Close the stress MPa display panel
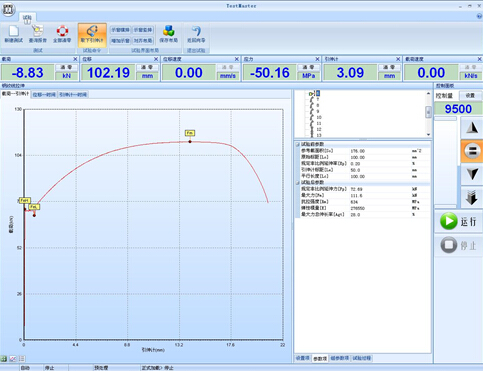 coord(317,59)
